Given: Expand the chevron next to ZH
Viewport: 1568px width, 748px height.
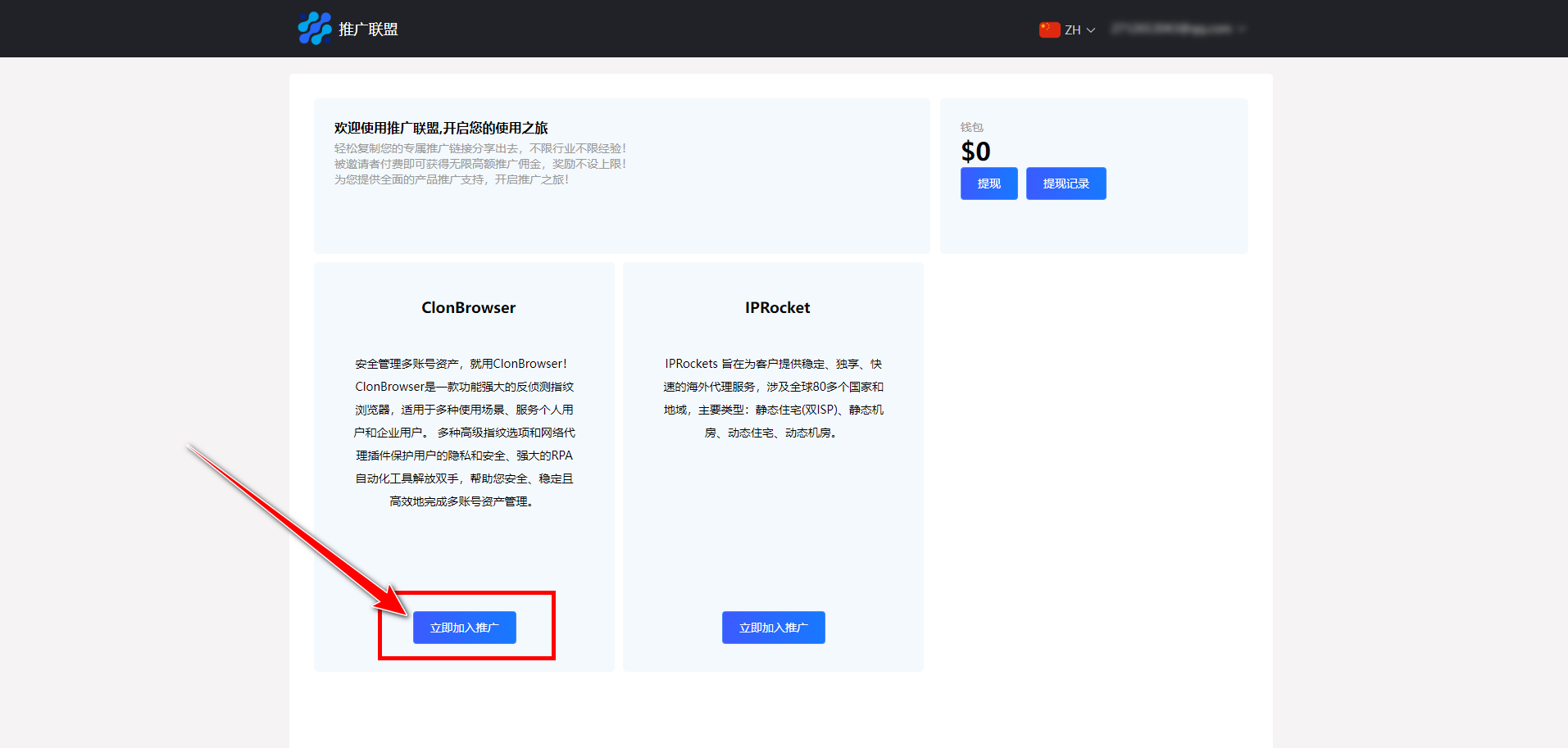Looking at the screenshot, I should click(1091, 30).
